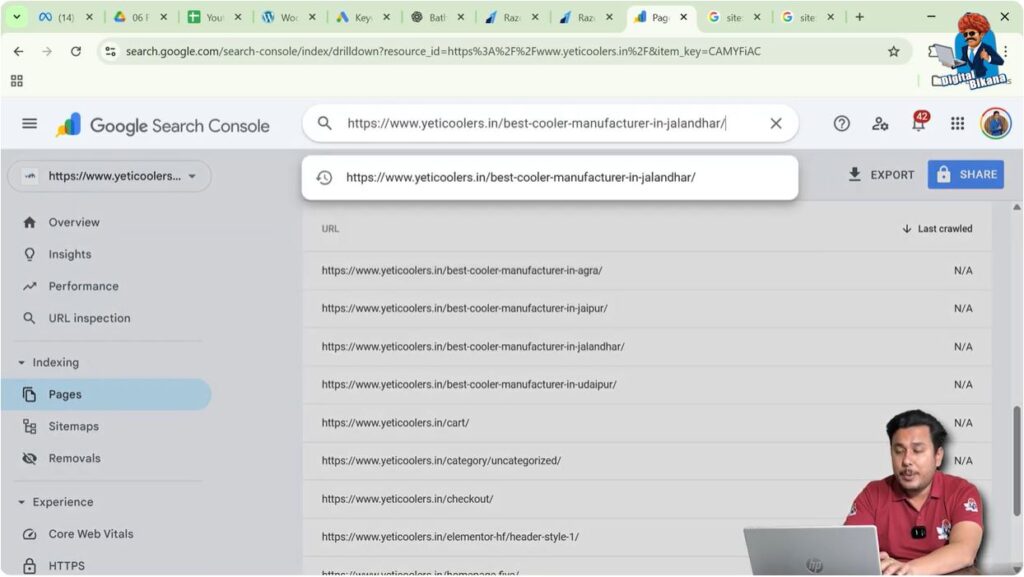Click the page vertical scrollbar thumb

pos(1016,460)
